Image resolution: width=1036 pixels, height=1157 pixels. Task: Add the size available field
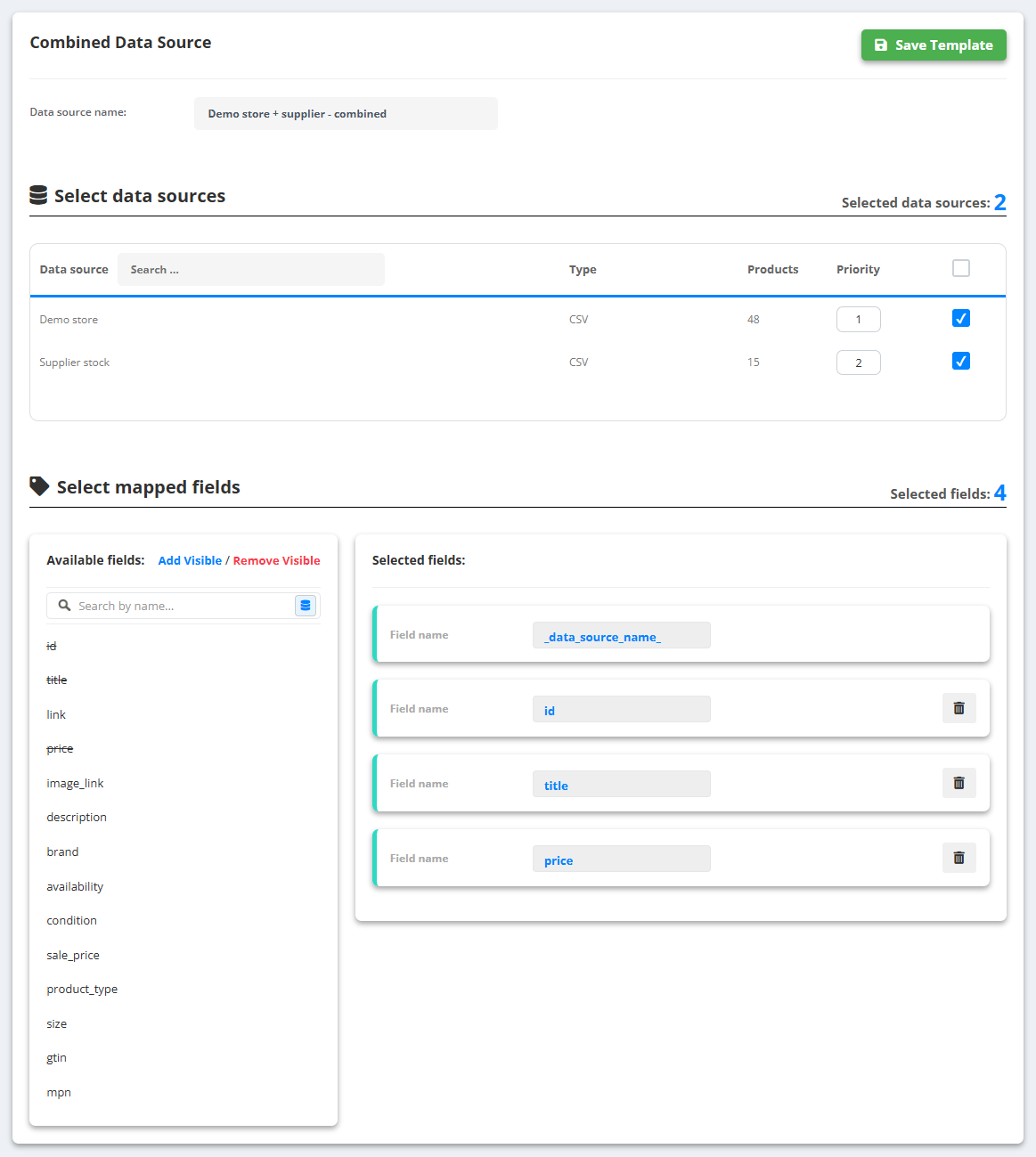tap(57, 1023)
